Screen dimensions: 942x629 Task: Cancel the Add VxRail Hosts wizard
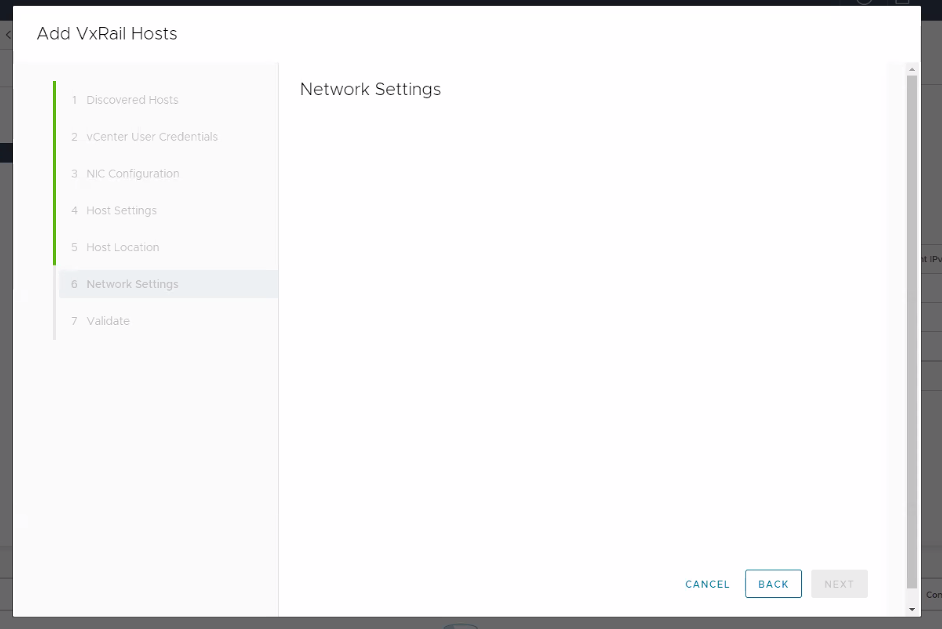(707, 584)
